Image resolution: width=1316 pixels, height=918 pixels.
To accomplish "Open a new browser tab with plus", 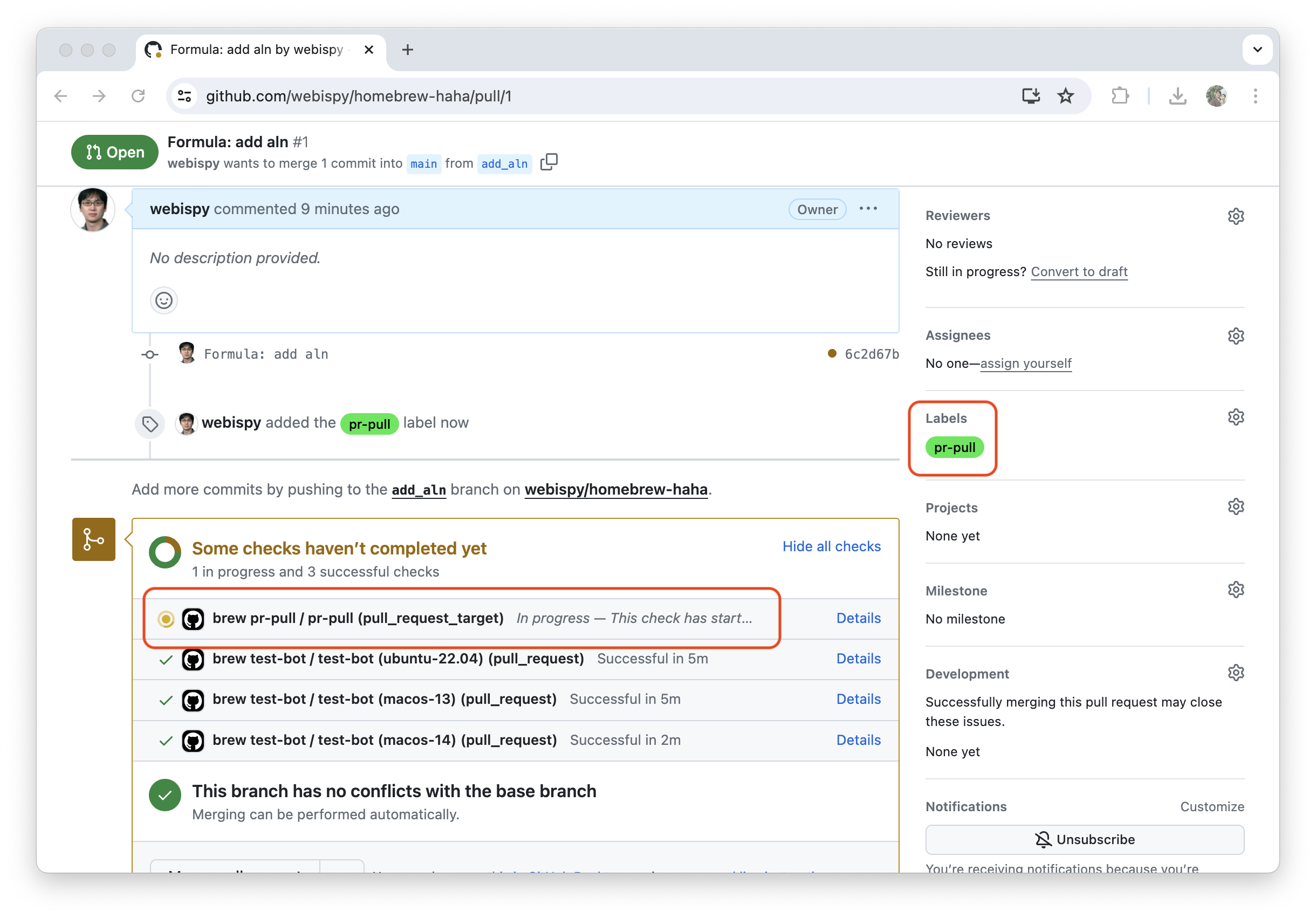I will pos(408,50).
